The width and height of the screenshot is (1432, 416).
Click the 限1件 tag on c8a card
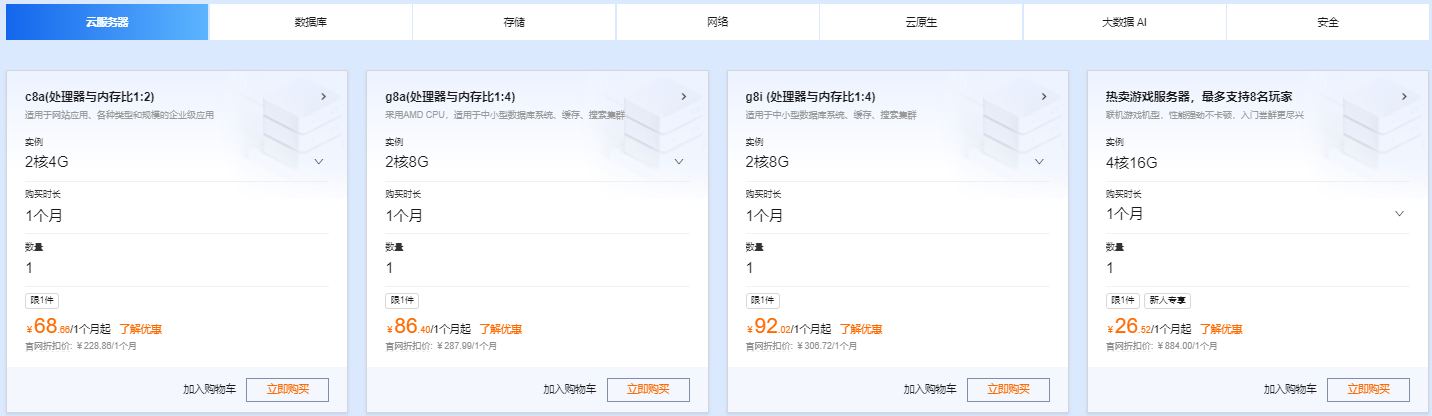tap(42, 300)
